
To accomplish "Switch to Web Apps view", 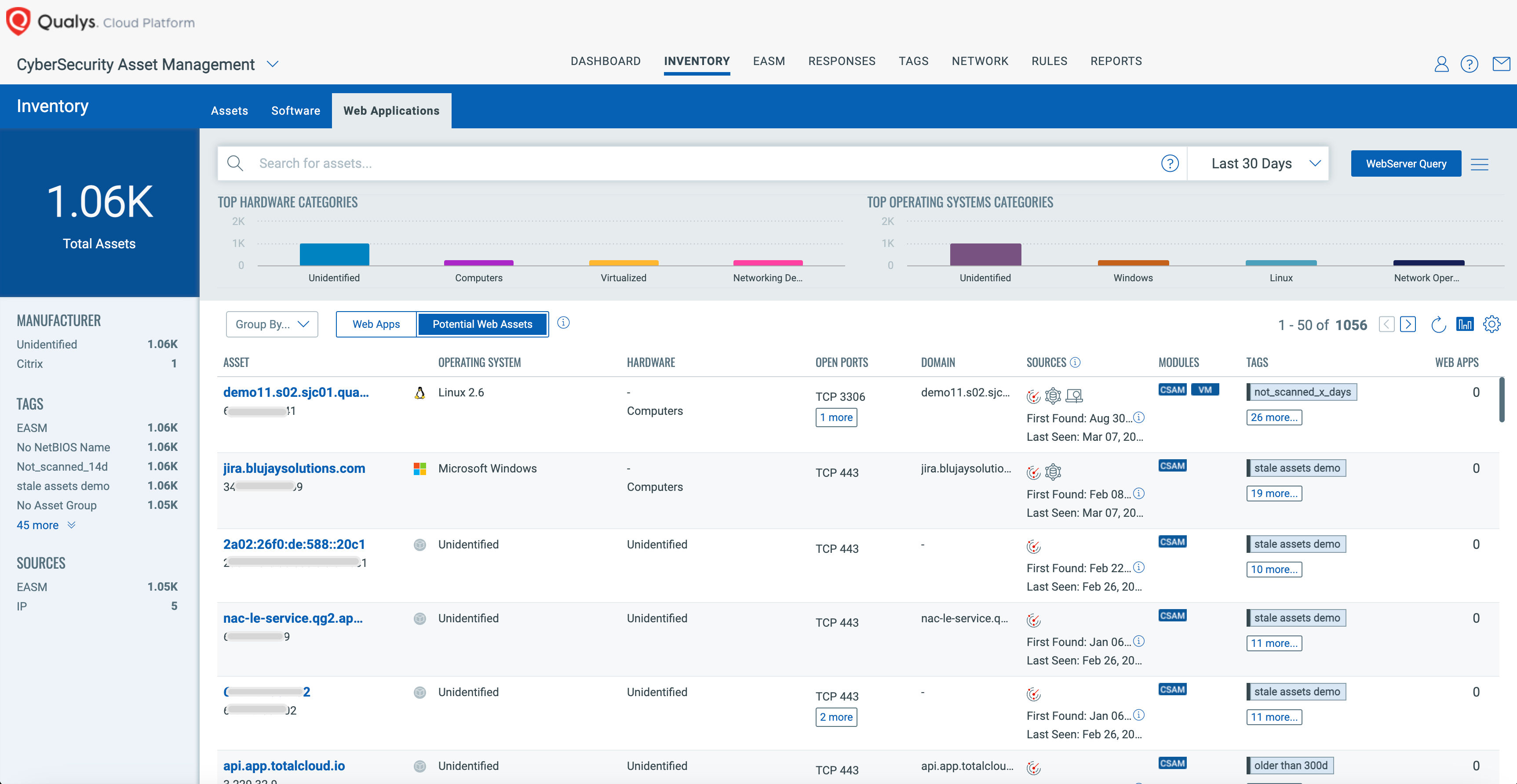I will click(376, 324).
